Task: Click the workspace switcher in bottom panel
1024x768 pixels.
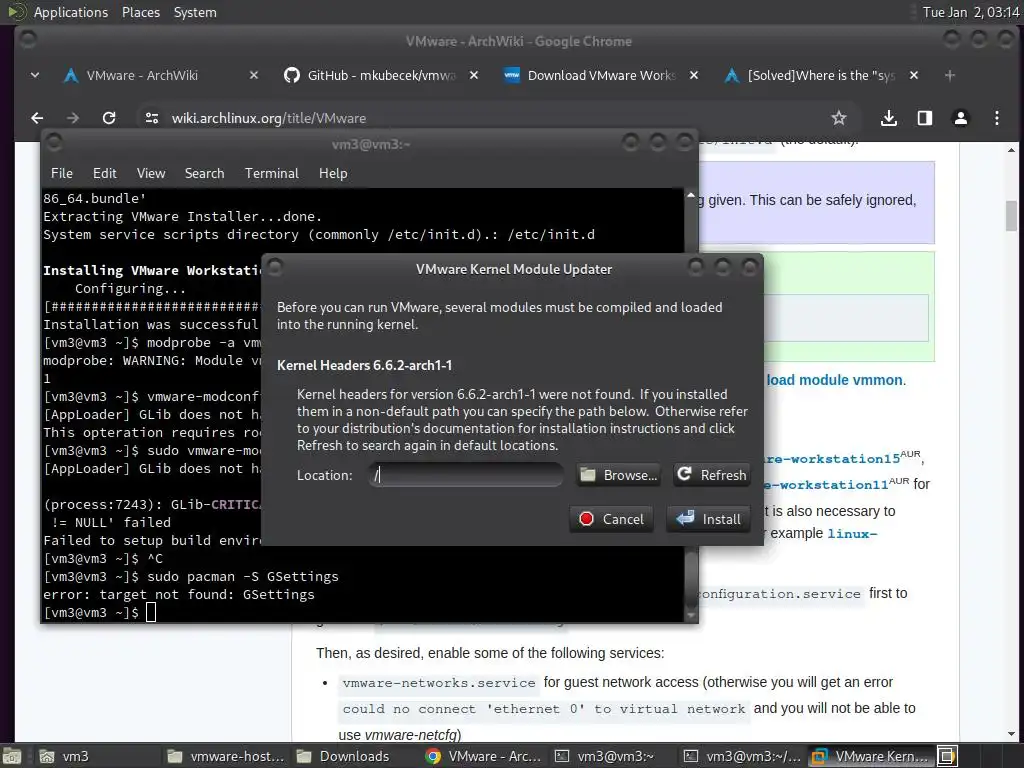Action: [x=948, y=756]
